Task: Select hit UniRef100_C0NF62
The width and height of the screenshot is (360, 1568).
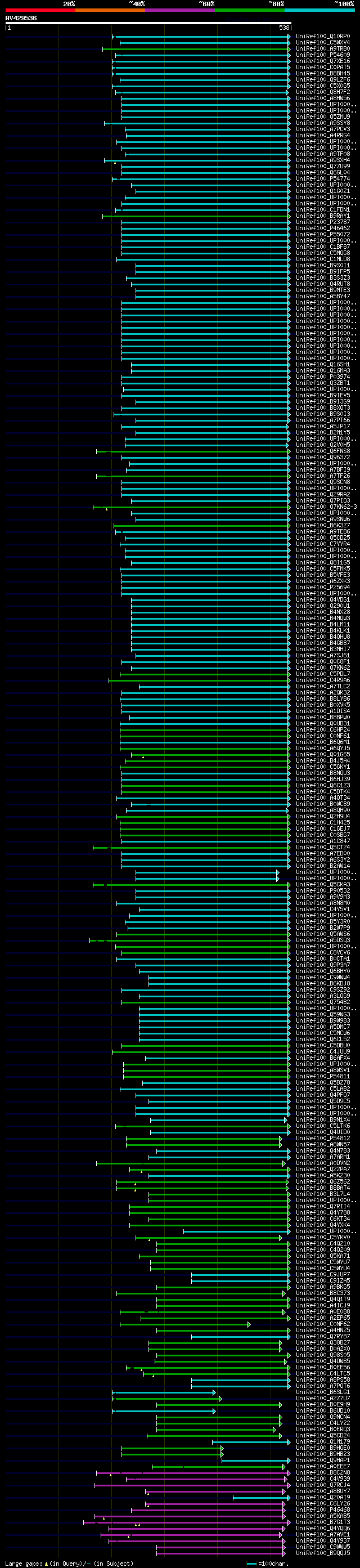Action: tap(323, 1324)
